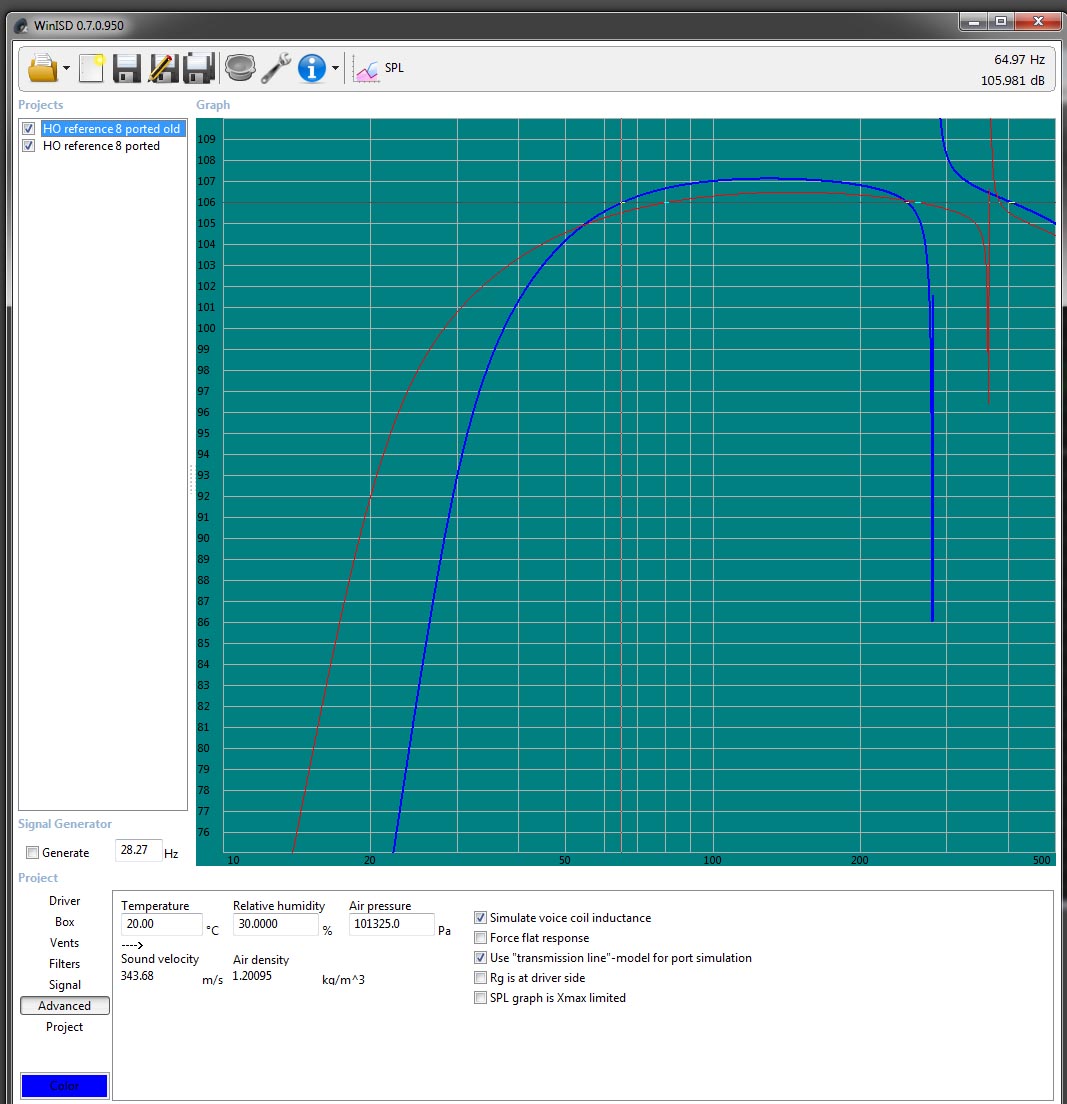
Task: Click the Sound velocity value 343.68
Action: coord(137,976)
